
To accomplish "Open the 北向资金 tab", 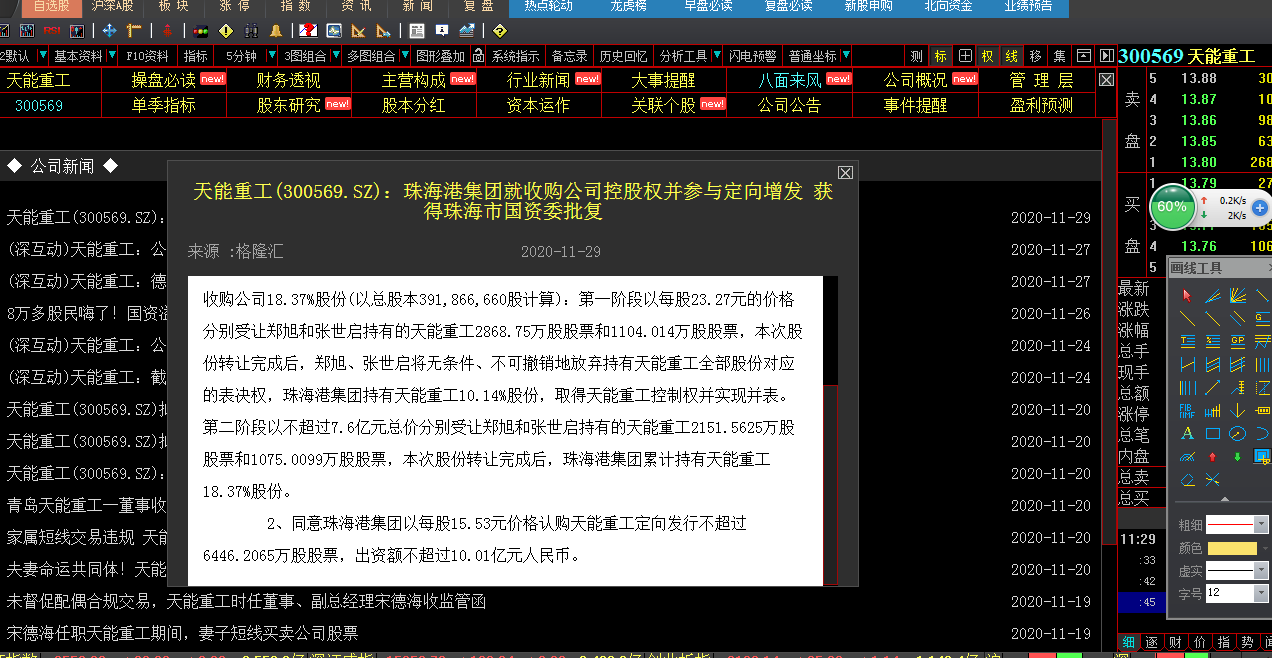I will [947, 7].
